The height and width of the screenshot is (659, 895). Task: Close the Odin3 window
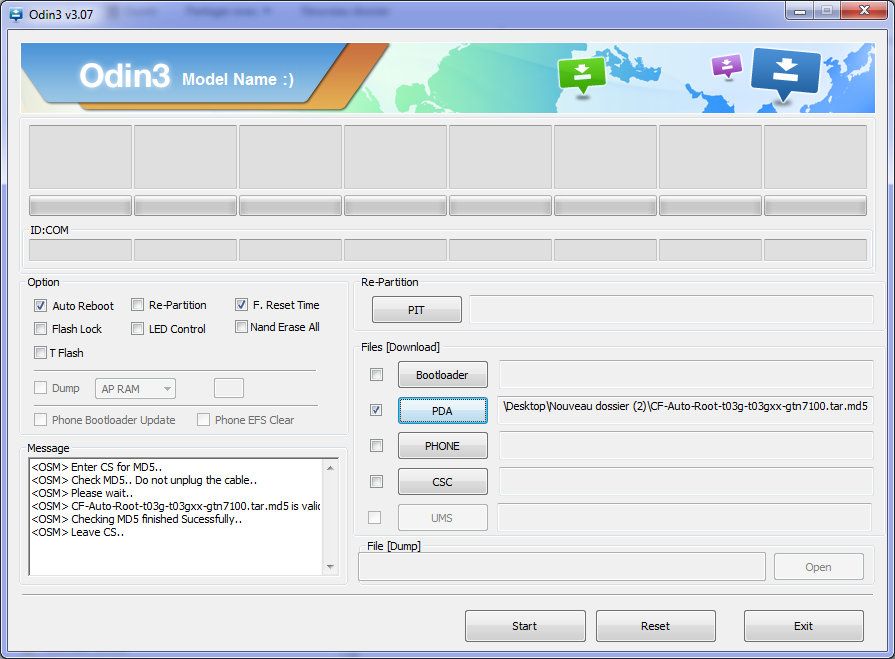click(x=864, y=11)
